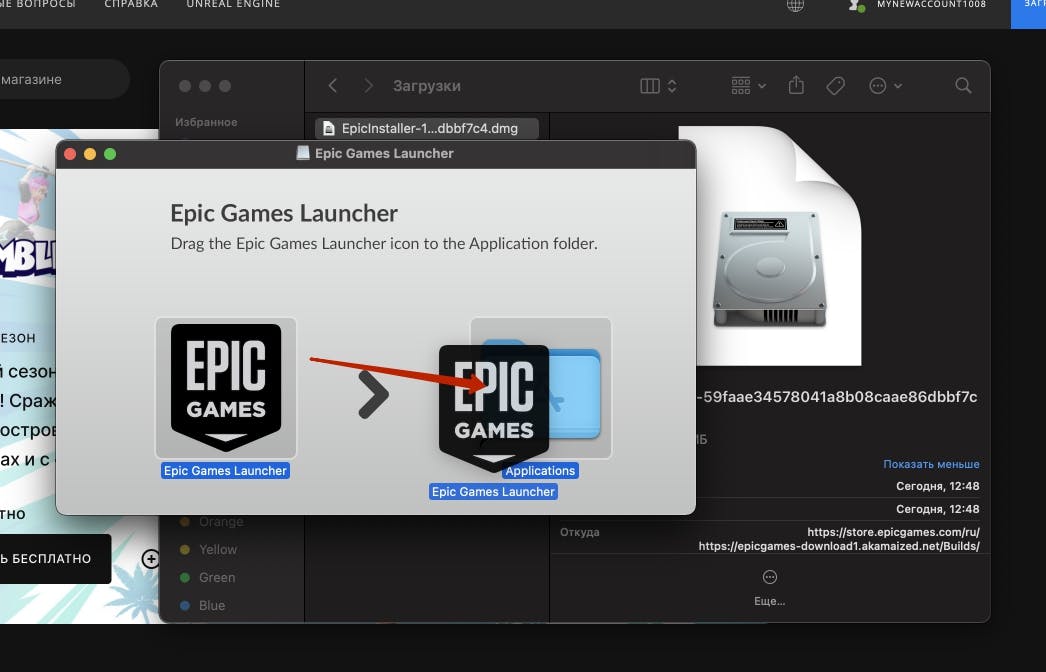Select the Blue tag in Finder sidebar
This screenshot has height=672, width=1046.
point(203,605)
